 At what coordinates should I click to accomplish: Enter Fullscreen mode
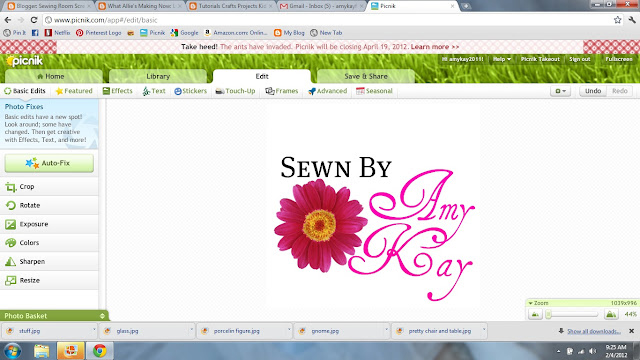pyautogui.click(x=619, y=59)
